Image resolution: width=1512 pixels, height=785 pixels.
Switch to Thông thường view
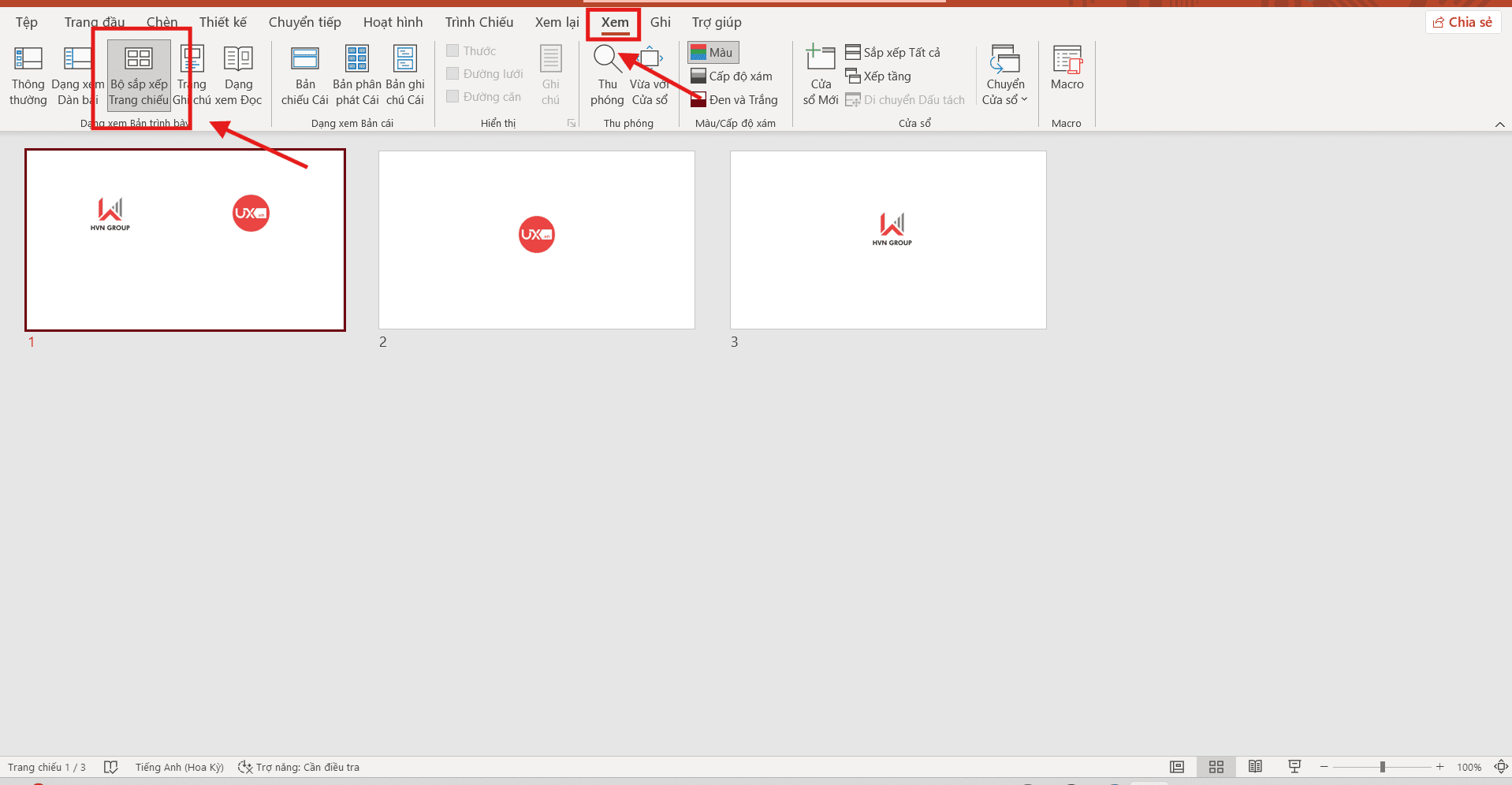(28, 74)
